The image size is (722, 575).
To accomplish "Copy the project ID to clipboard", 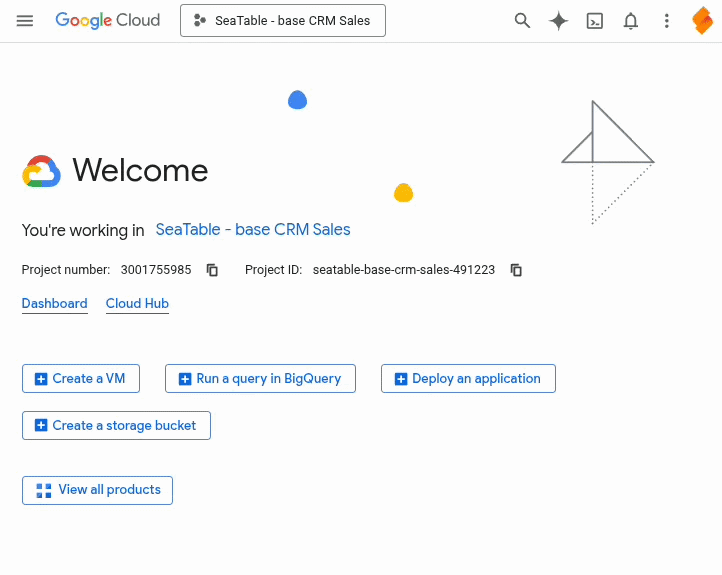I will point(516,270).
